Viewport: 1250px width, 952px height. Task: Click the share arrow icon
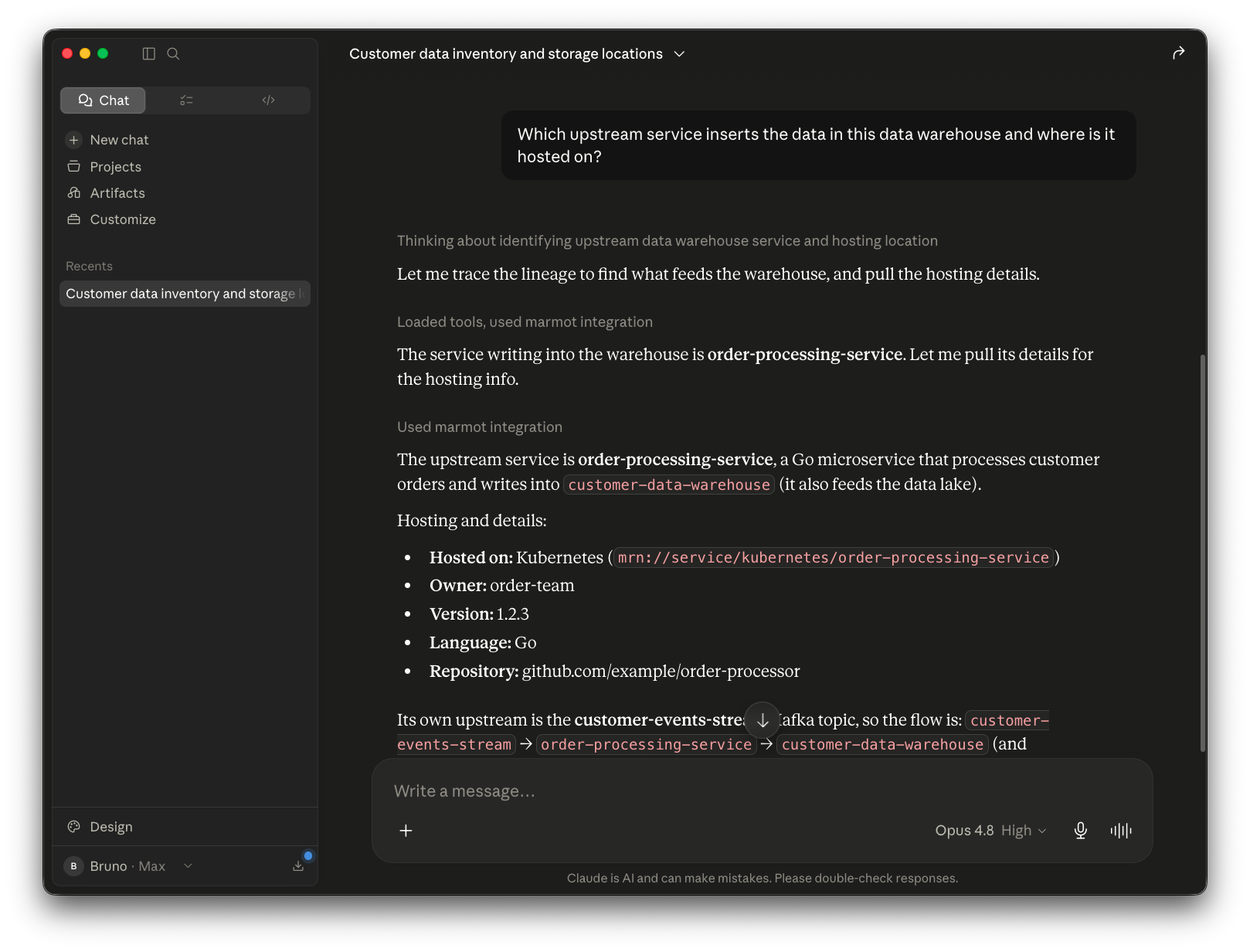(1178, 53)
